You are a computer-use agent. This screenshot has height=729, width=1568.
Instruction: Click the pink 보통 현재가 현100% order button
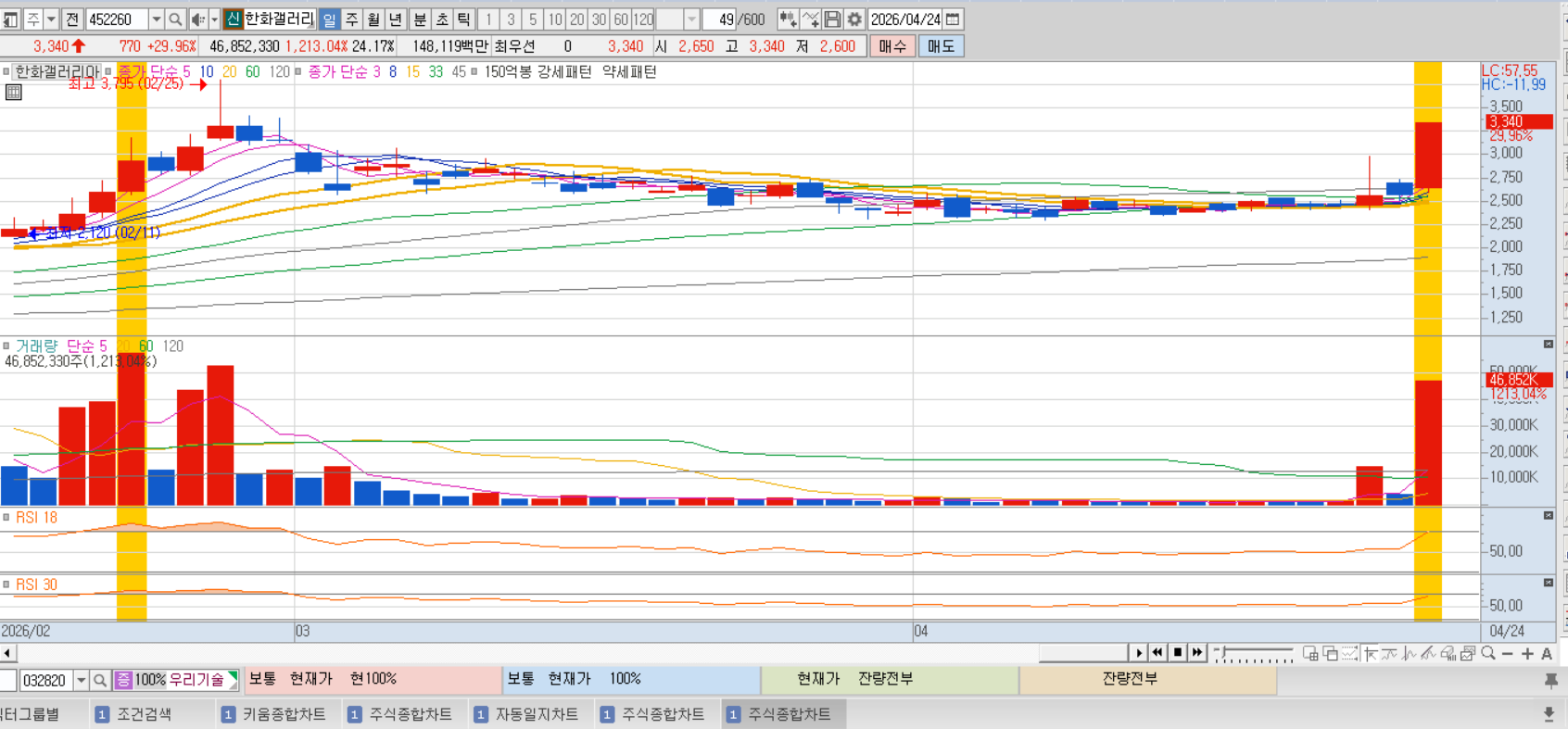[x=372, y=680]
